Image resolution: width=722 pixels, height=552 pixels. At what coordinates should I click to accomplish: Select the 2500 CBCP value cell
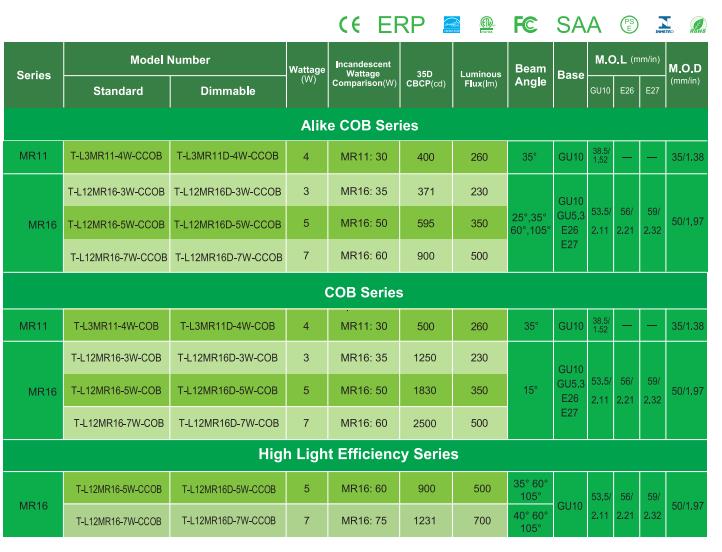coord(424,423)
